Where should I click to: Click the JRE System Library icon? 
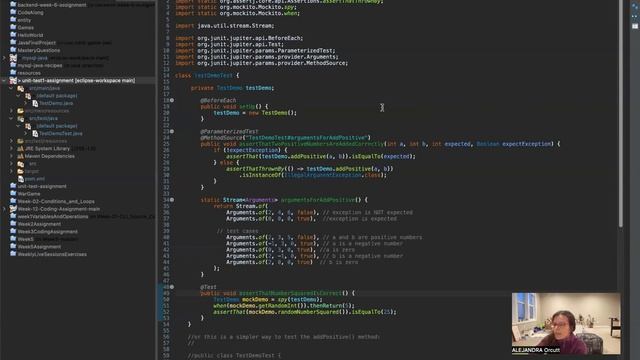tap(20, 149)
